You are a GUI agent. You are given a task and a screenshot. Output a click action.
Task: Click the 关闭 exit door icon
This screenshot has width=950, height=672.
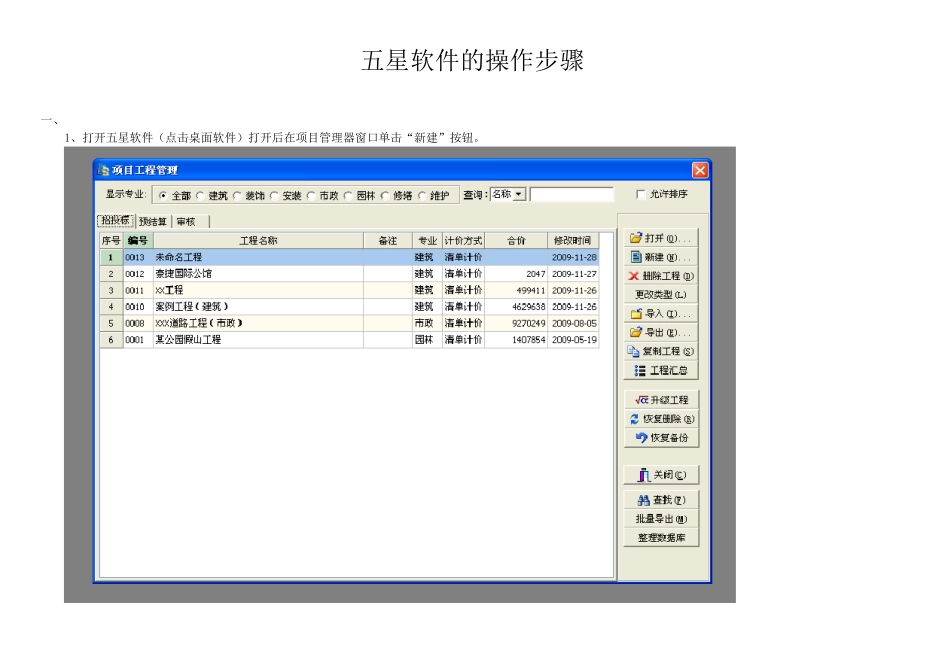pos(643,474)
